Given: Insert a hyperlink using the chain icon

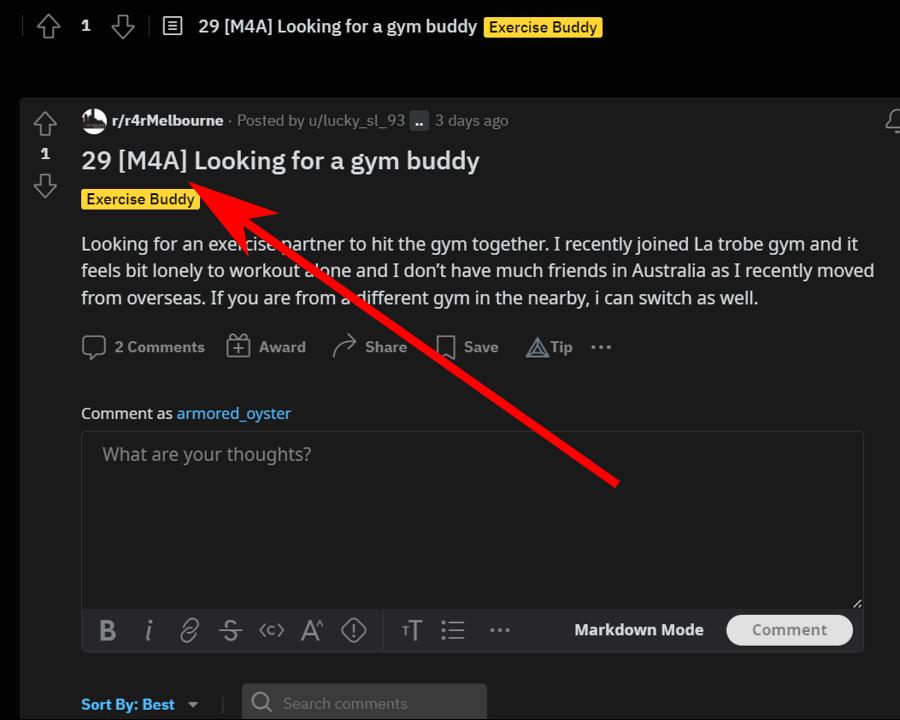Looking at the screenshot, I should click(189, 630).
